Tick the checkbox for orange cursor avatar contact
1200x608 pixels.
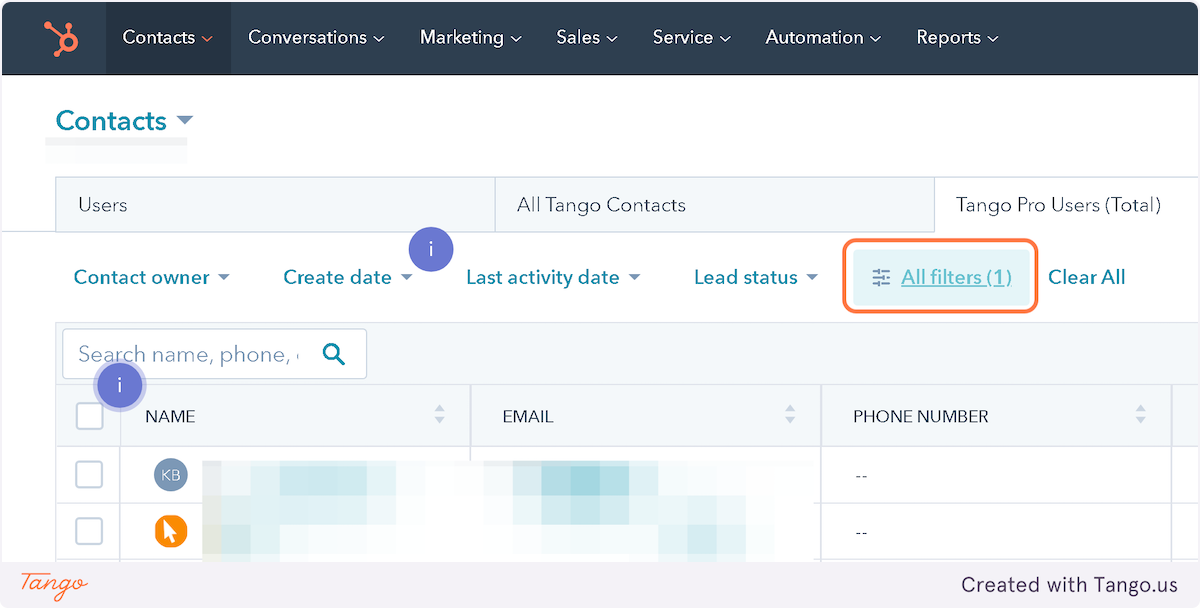point(90,531)
